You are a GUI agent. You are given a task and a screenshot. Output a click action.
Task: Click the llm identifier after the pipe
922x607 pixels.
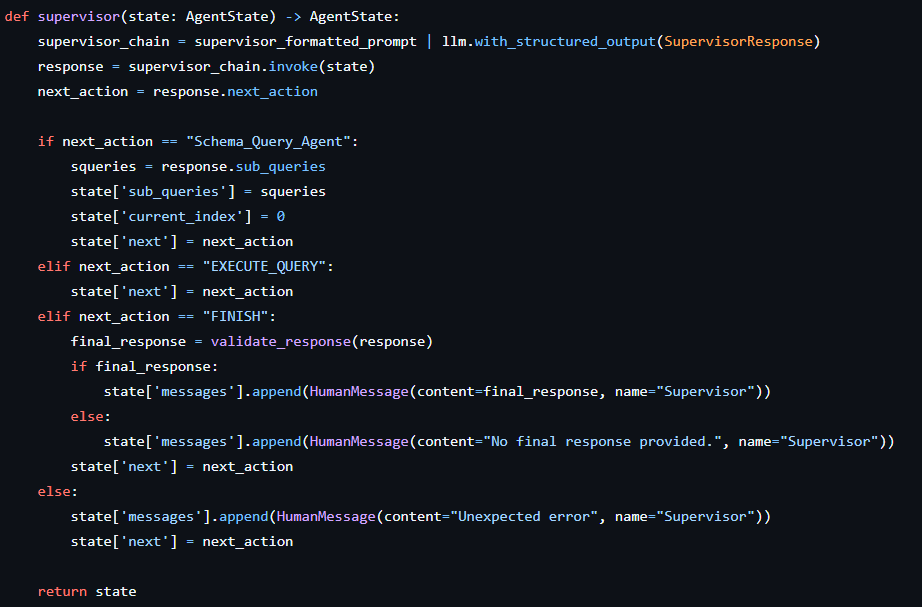point(453,41)
